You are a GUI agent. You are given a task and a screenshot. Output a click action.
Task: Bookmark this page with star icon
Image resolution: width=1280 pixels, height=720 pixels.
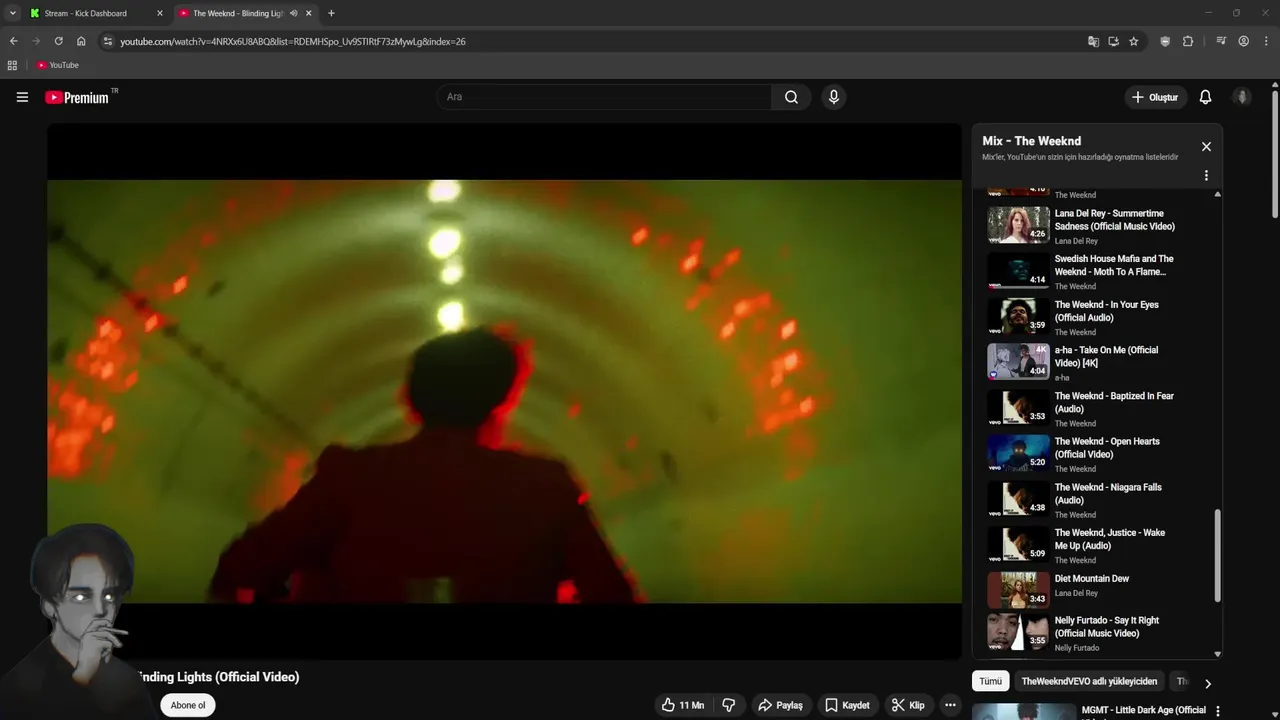click(1133, 41)
